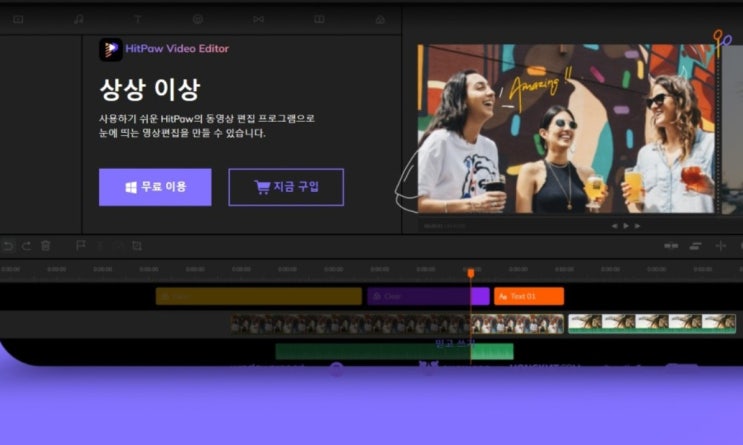Viewport: 743px width, 445px height.
Task: Open the text T tab
Action: 137,19
